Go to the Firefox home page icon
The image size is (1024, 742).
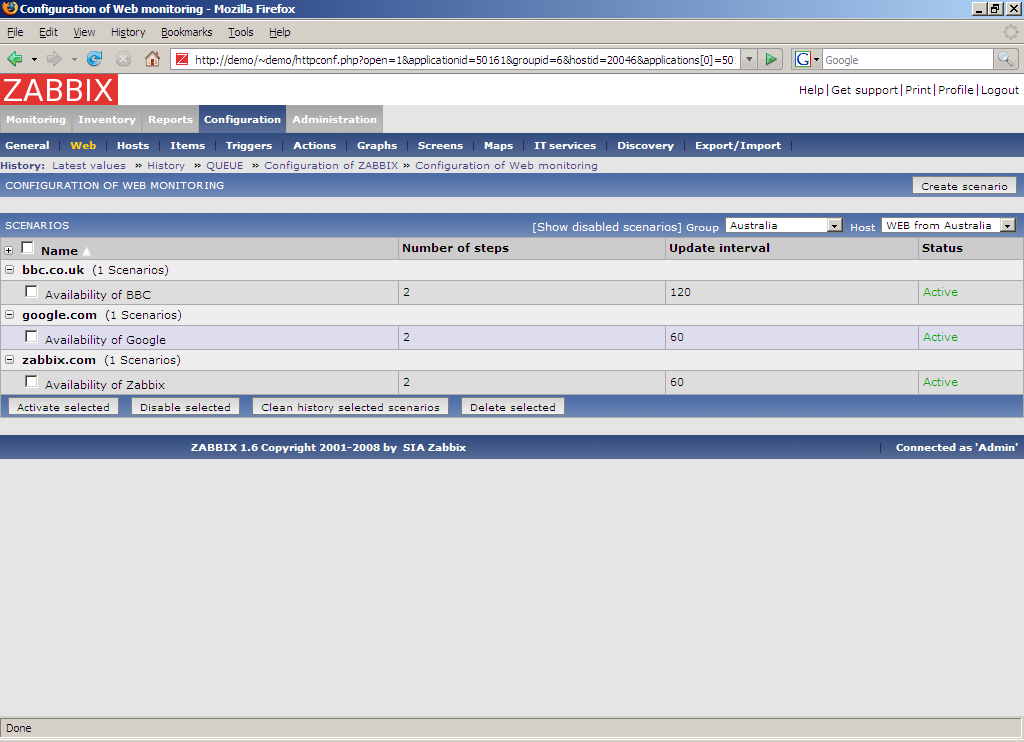pyautogui.click(x=152, y=59)
